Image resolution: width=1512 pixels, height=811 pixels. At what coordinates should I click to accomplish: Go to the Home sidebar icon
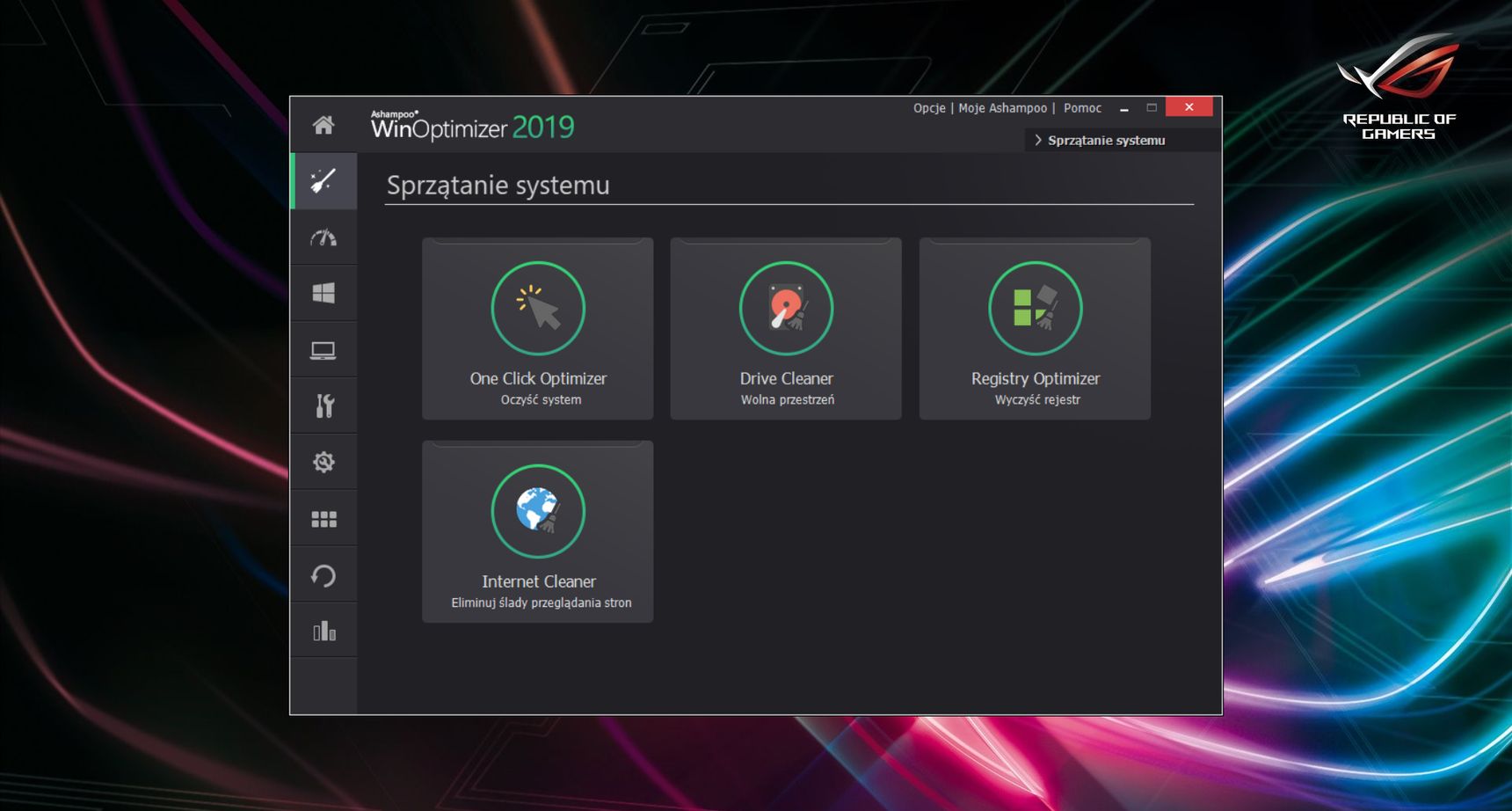click(x=323, y=125)
